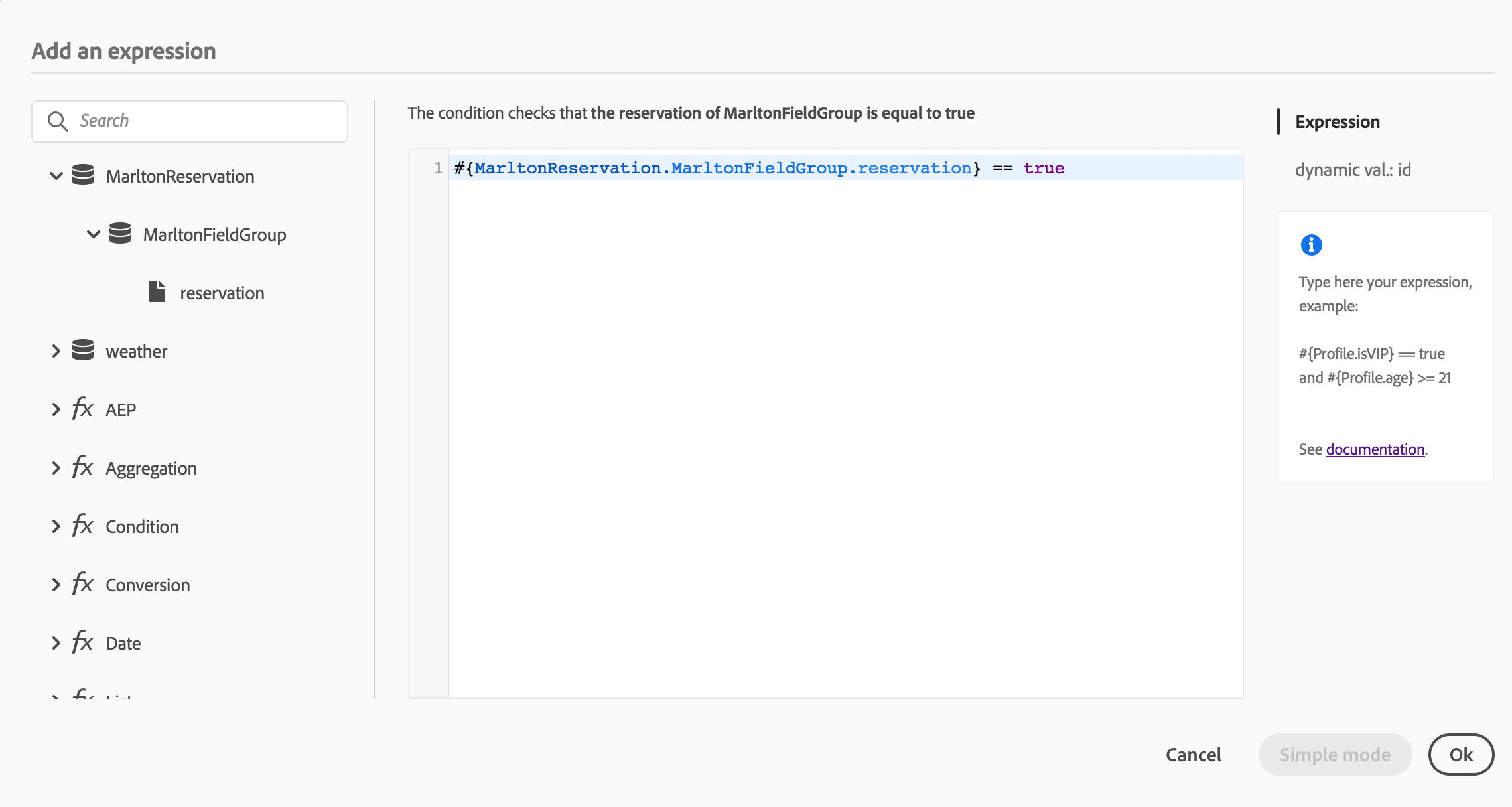This screenshot has height=807, width=1512.
Task: Click the MarltonFieldGroup database icon
Action: tap(120, 234)
